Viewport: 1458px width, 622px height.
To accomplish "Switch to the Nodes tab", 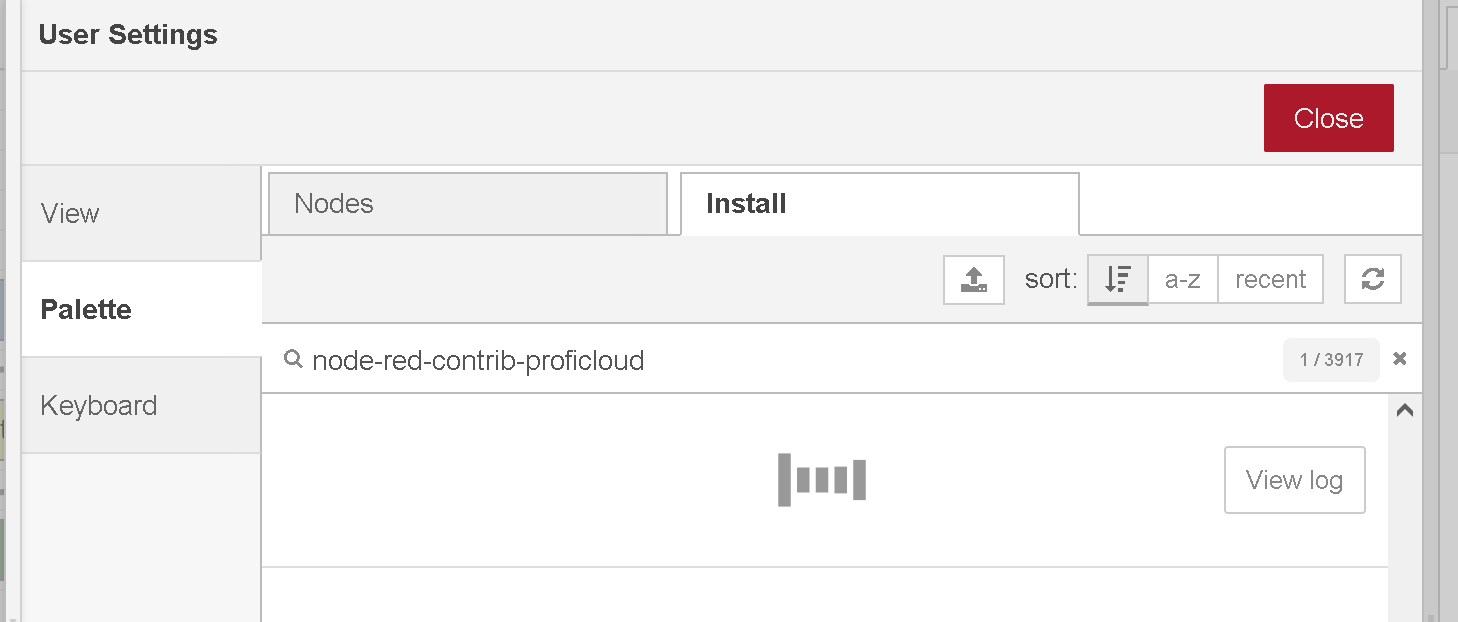I will tap(468, 204).
